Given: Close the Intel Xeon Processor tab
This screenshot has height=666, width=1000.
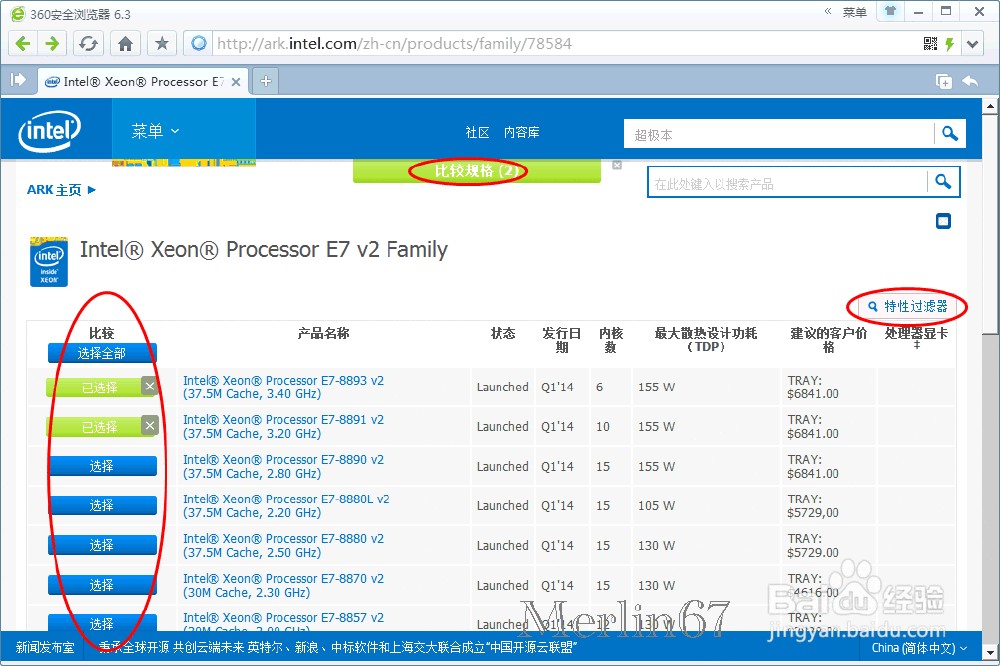Looking at the screenshot, I should pyautogui.click(x=236, y=82).
